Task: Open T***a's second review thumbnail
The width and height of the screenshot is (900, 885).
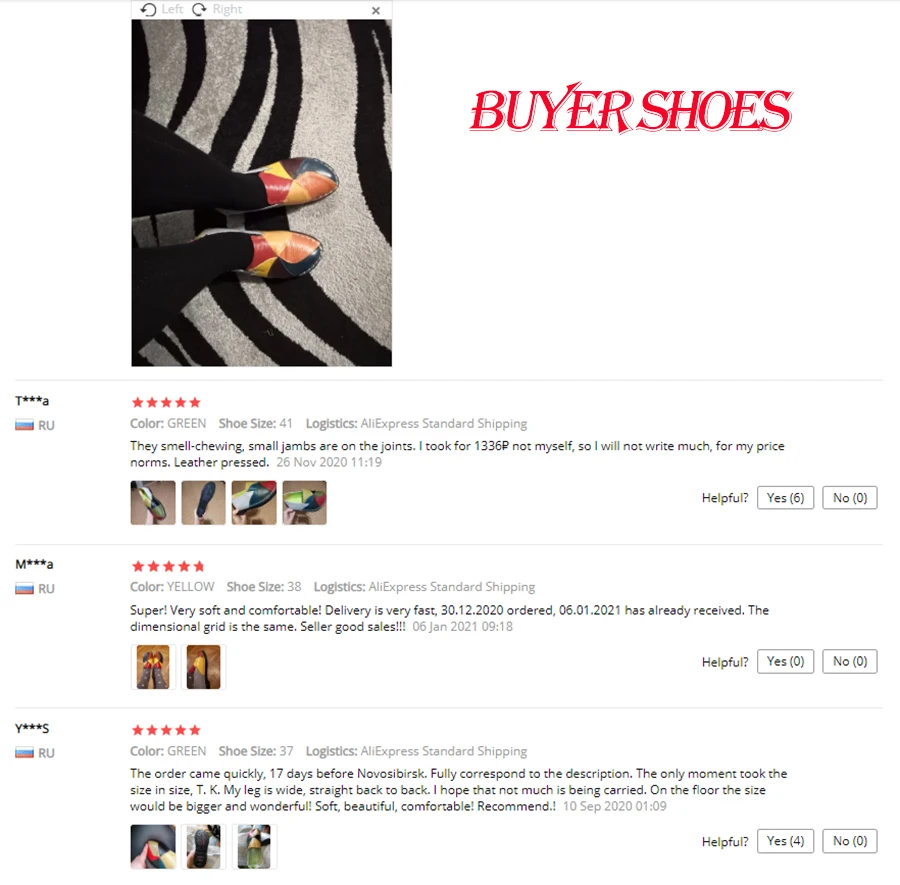Action: tap(203, 503)
